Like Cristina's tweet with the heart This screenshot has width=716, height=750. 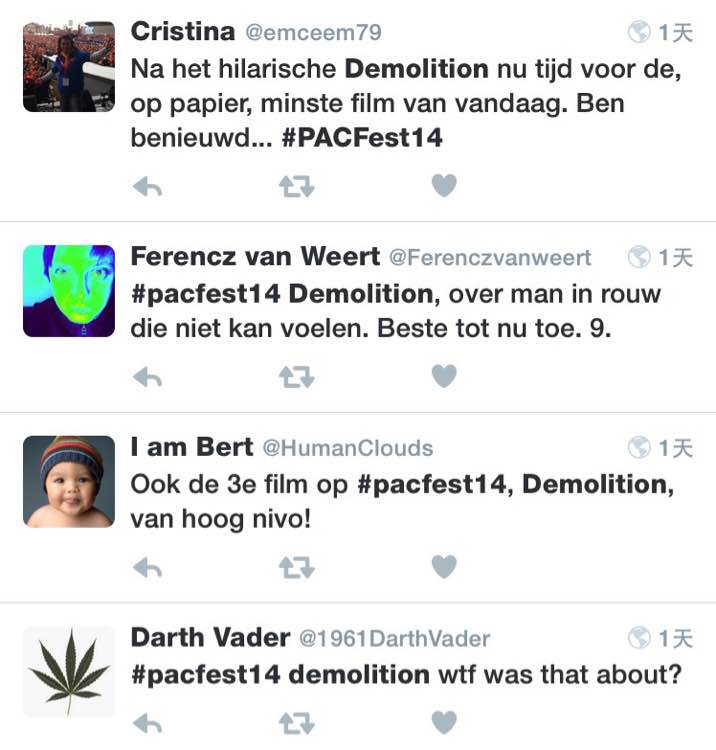pos(443,186)
